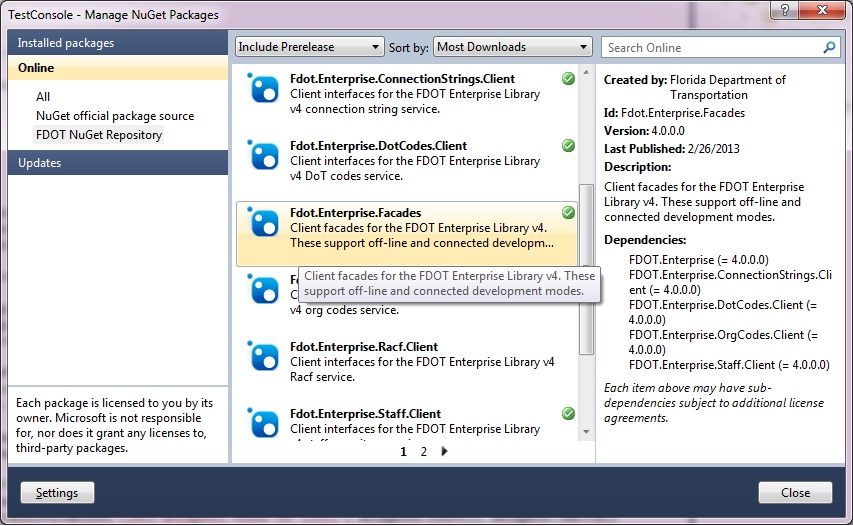Select Fdot.Enterprise.DotCodes.Client package title
The height and width of the screenshot is (526, 853).
tap(378, 146)
